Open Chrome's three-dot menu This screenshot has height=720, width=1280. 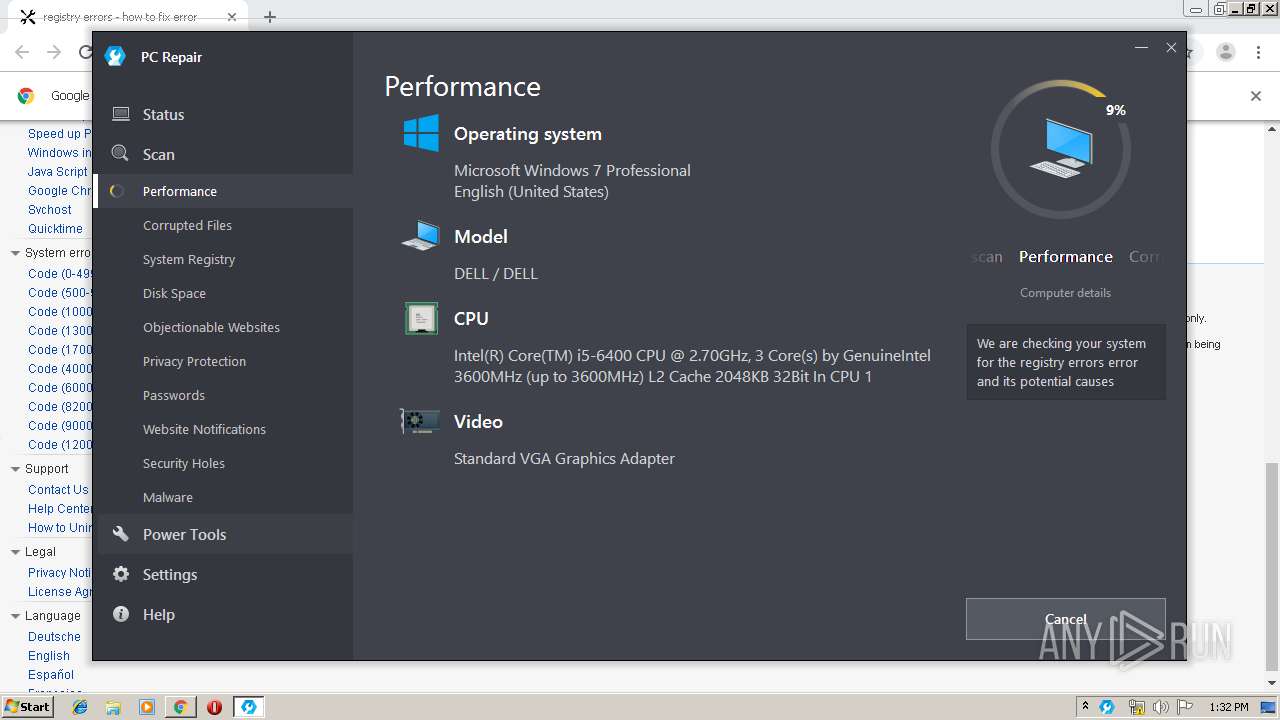click(x=1259, y=52)
